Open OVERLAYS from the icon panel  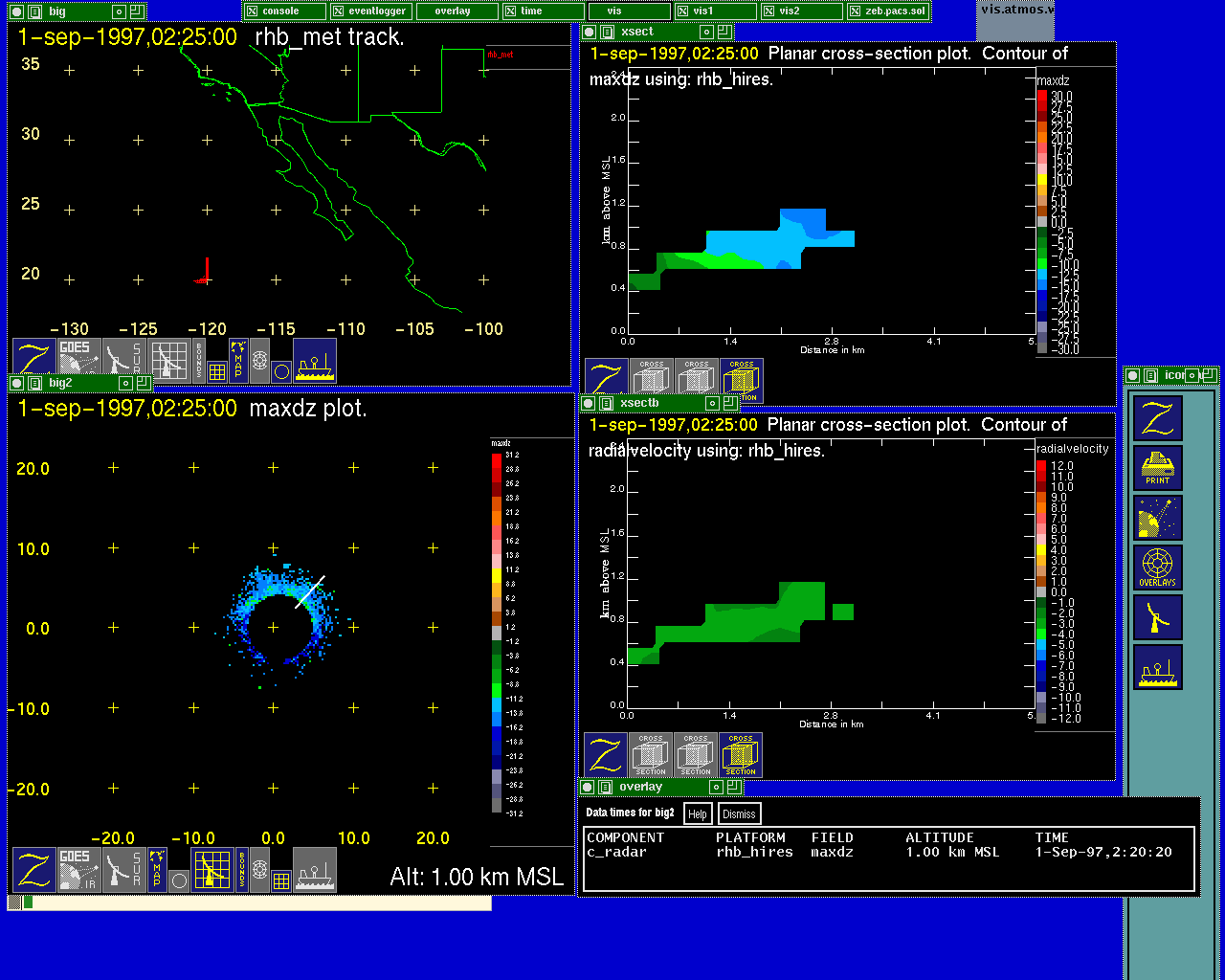pos(1157,568)
